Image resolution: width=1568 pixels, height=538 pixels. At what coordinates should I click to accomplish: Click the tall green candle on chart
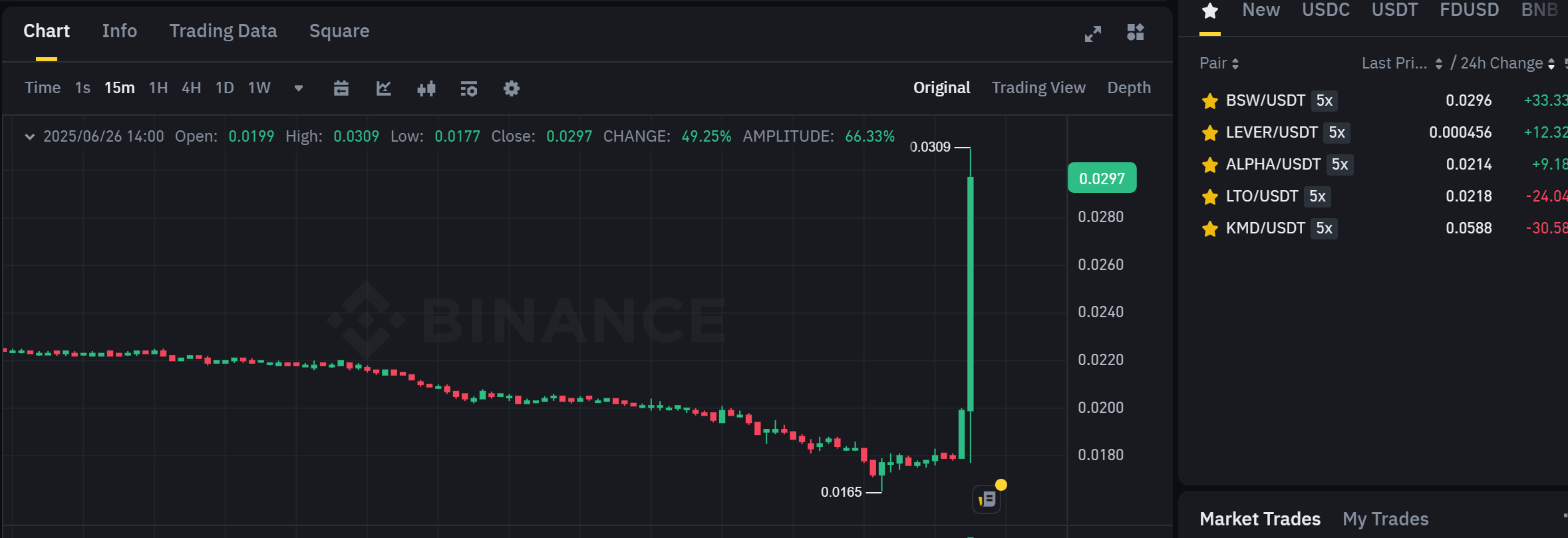tap(971, 294)
